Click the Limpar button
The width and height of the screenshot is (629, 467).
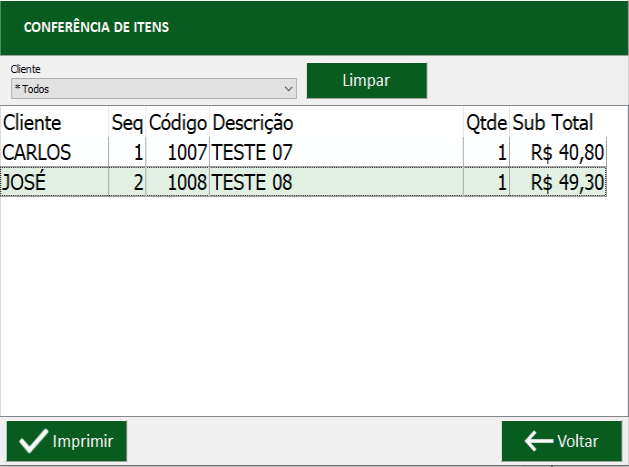pyautogui.click(x=367, y=80)
